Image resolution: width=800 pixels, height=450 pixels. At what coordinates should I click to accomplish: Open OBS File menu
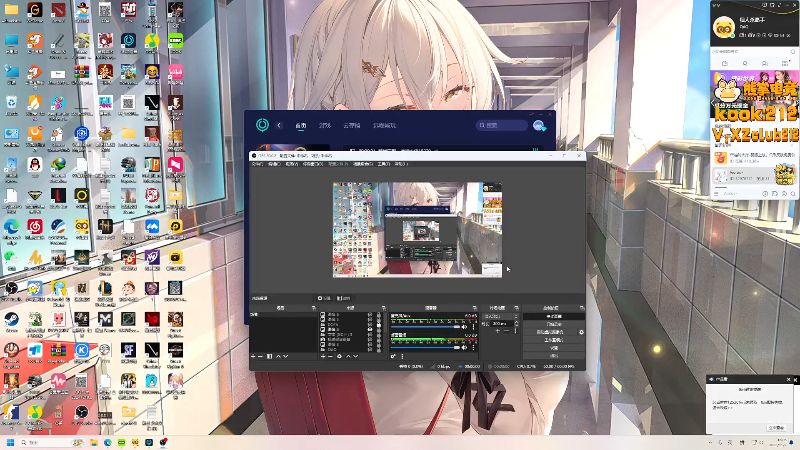pos(258,164)
